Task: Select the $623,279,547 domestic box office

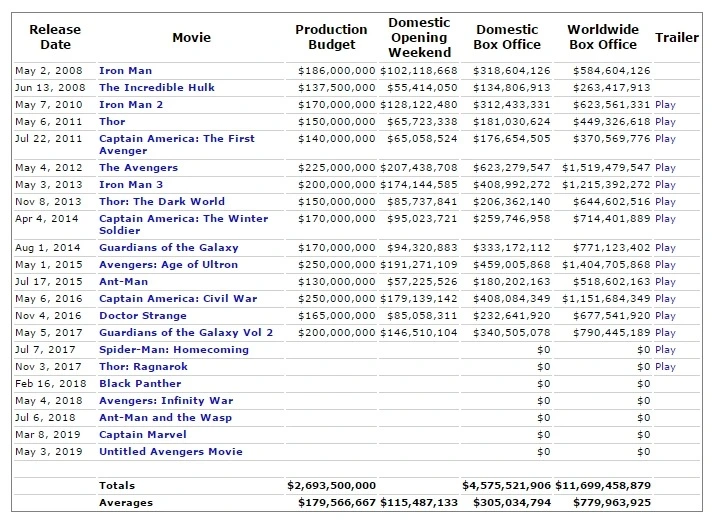Action: [x=512, y=168]
